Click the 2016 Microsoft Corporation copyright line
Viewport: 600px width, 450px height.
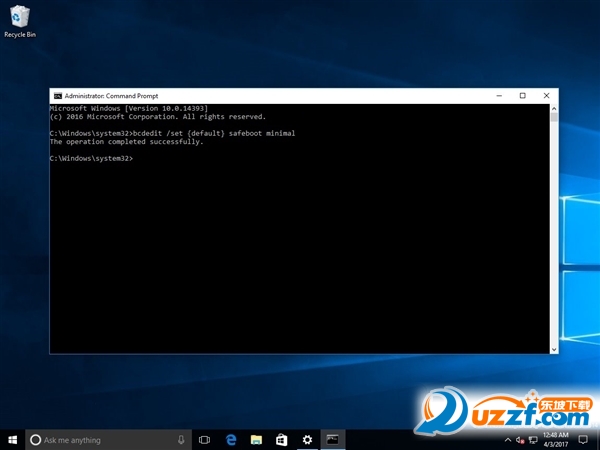click(158, 117)
